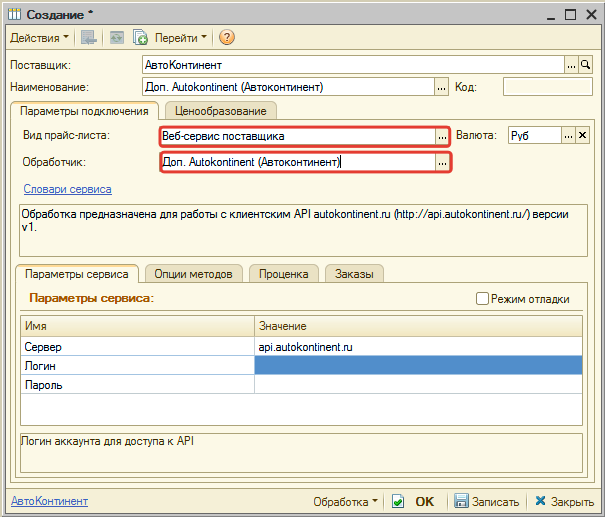Select the Сервер row name cell
This screenshot has width=605, height=517.
pyautogui.click(x=138, y=346)
